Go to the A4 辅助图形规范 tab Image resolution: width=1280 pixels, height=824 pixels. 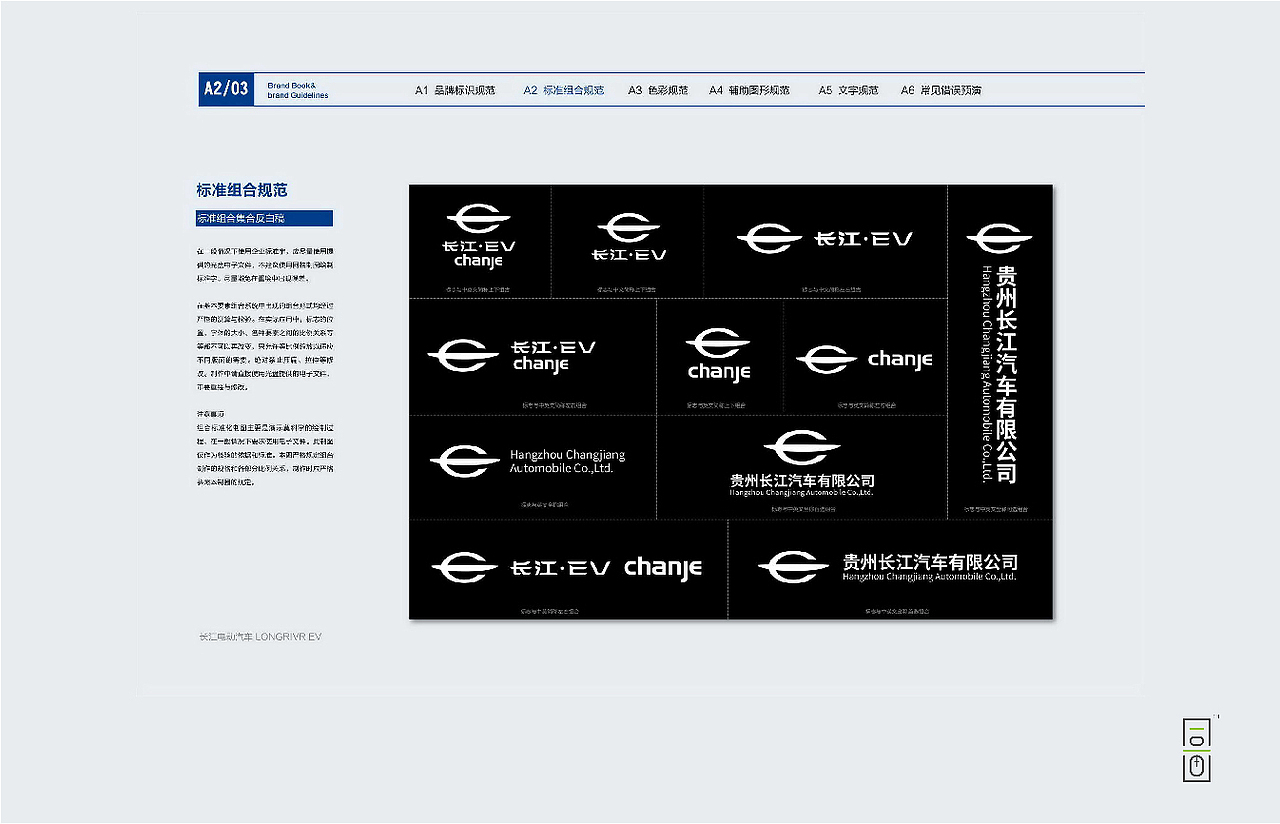pyautogui.click(x=749, y=90)
